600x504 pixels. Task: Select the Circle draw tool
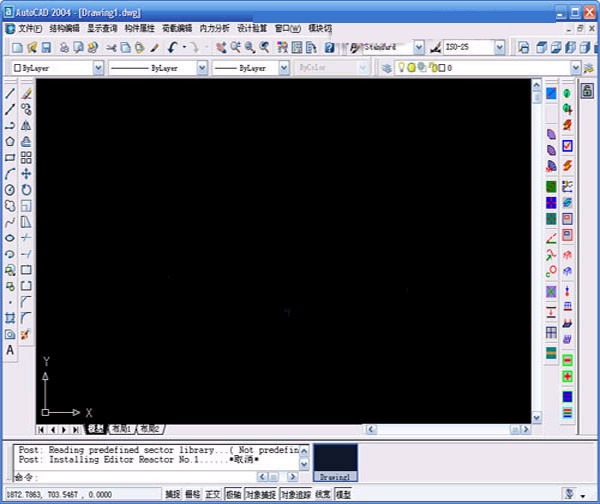pyautogui.click(x=10, y=189)
